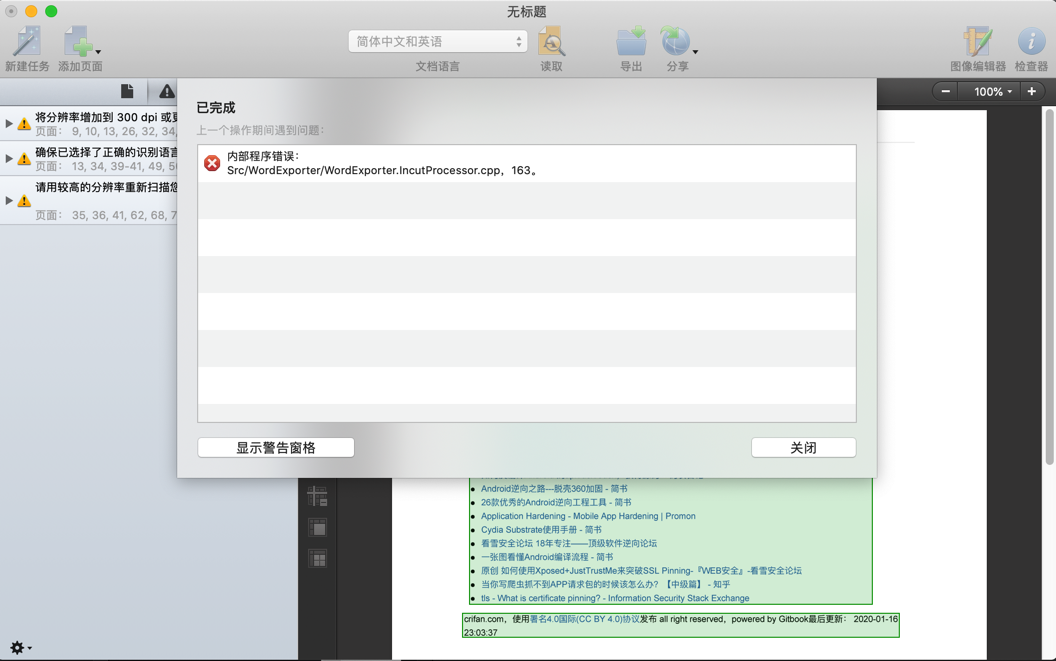Click the picture area tool icon
Screen dimensions: 1056x661
317,528
